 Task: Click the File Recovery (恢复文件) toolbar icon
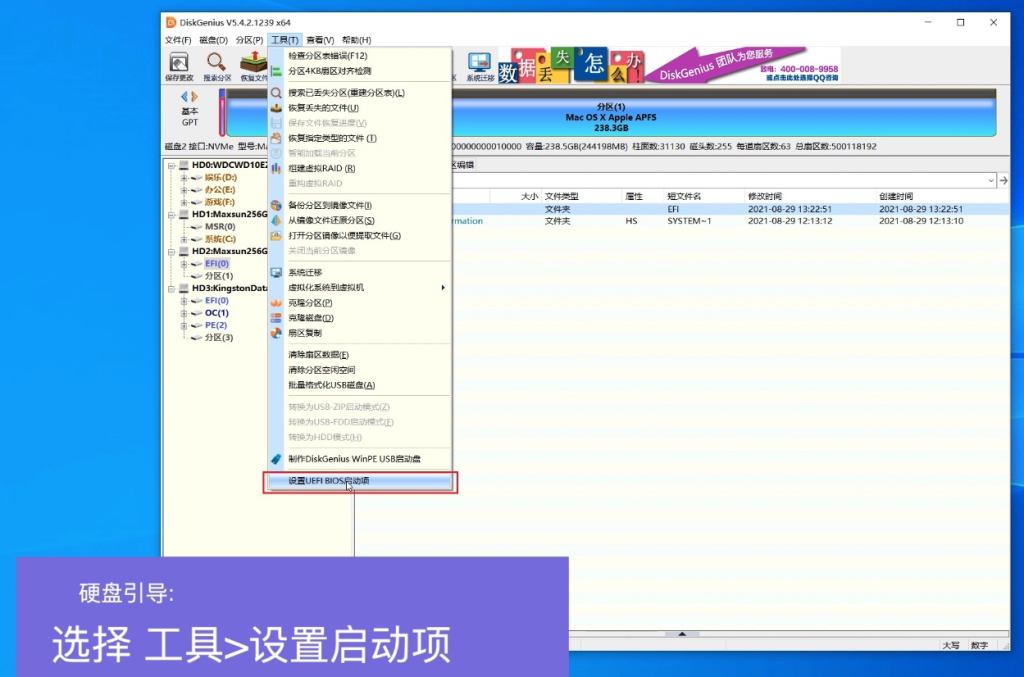point(253,63)
